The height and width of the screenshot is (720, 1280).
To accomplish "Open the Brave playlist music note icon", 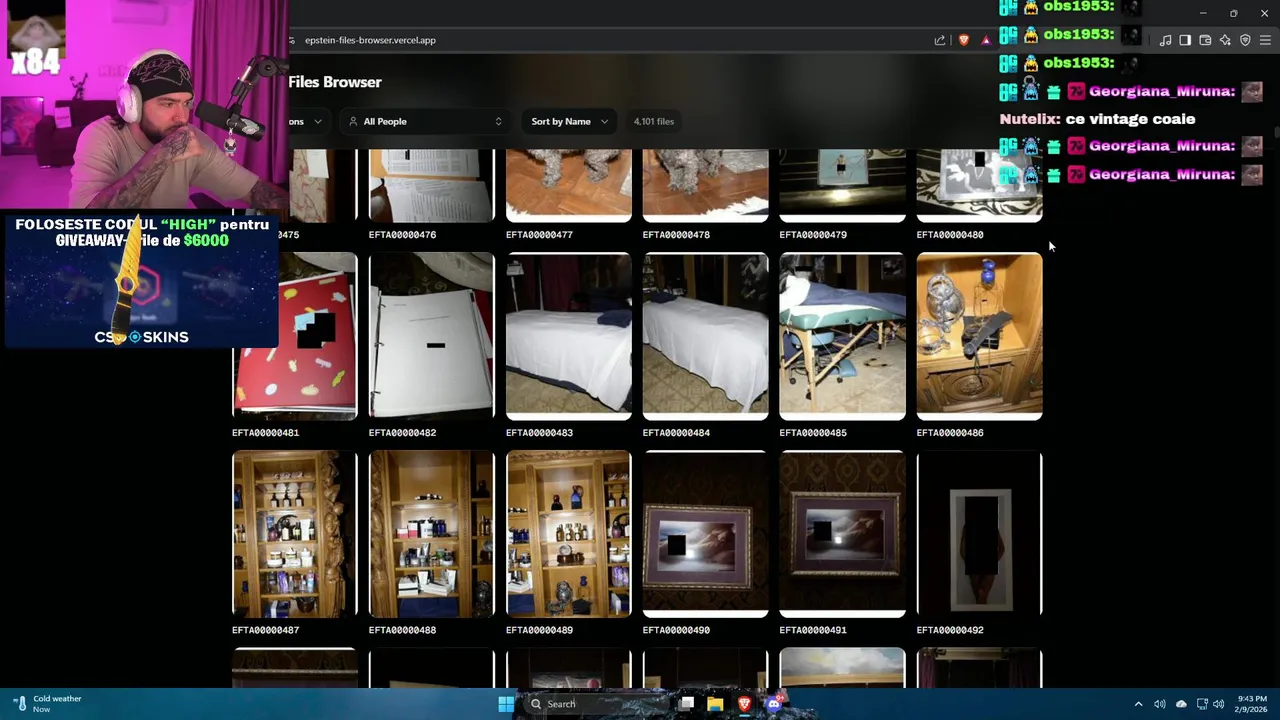I will point(1165,40).
